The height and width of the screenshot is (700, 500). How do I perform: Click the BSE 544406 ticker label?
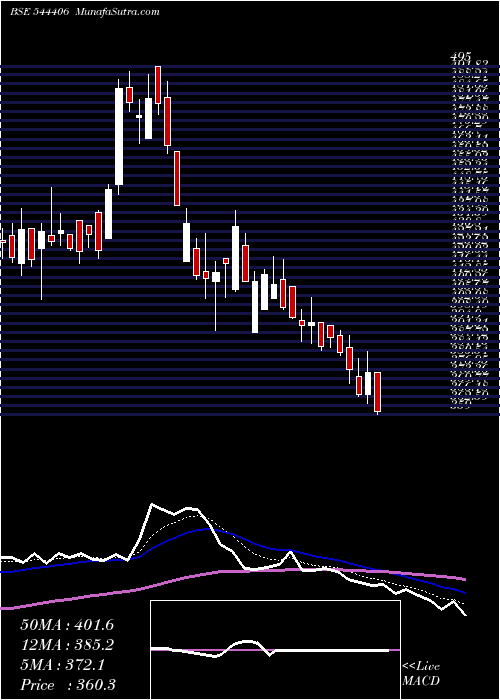(39, 12)
